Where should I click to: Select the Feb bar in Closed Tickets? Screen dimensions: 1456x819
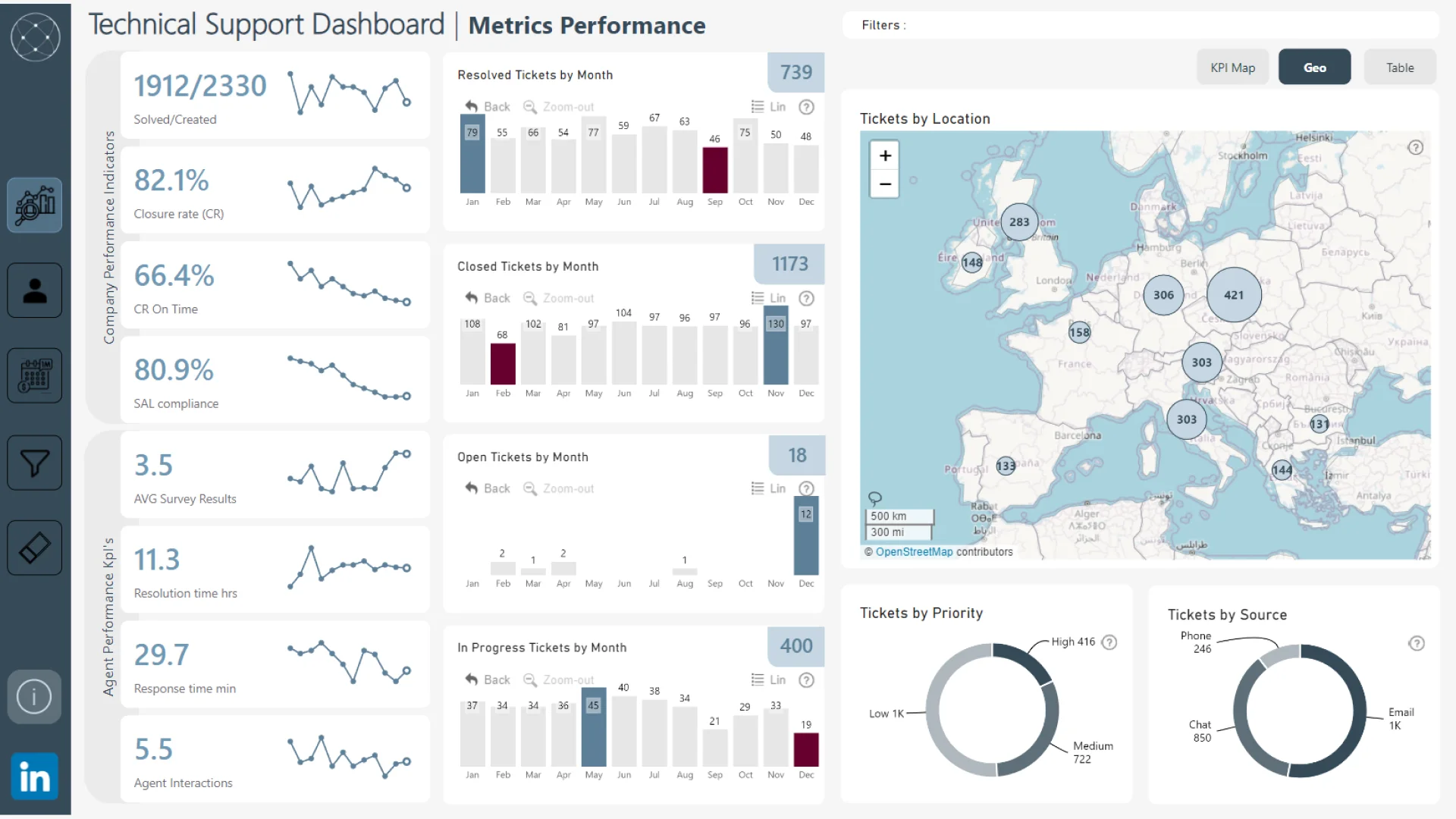pyautogui.click(x=503, y=364)
